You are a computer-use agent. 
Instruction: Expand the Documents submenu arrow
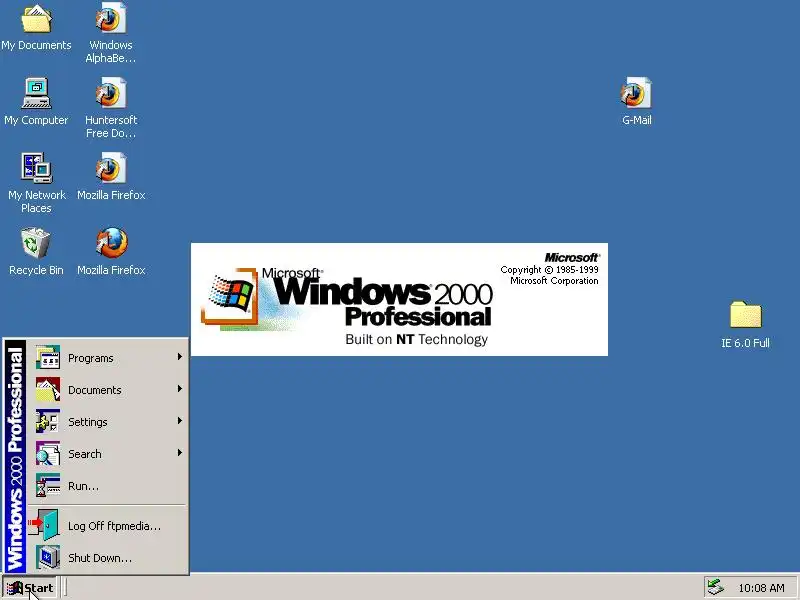180,389
